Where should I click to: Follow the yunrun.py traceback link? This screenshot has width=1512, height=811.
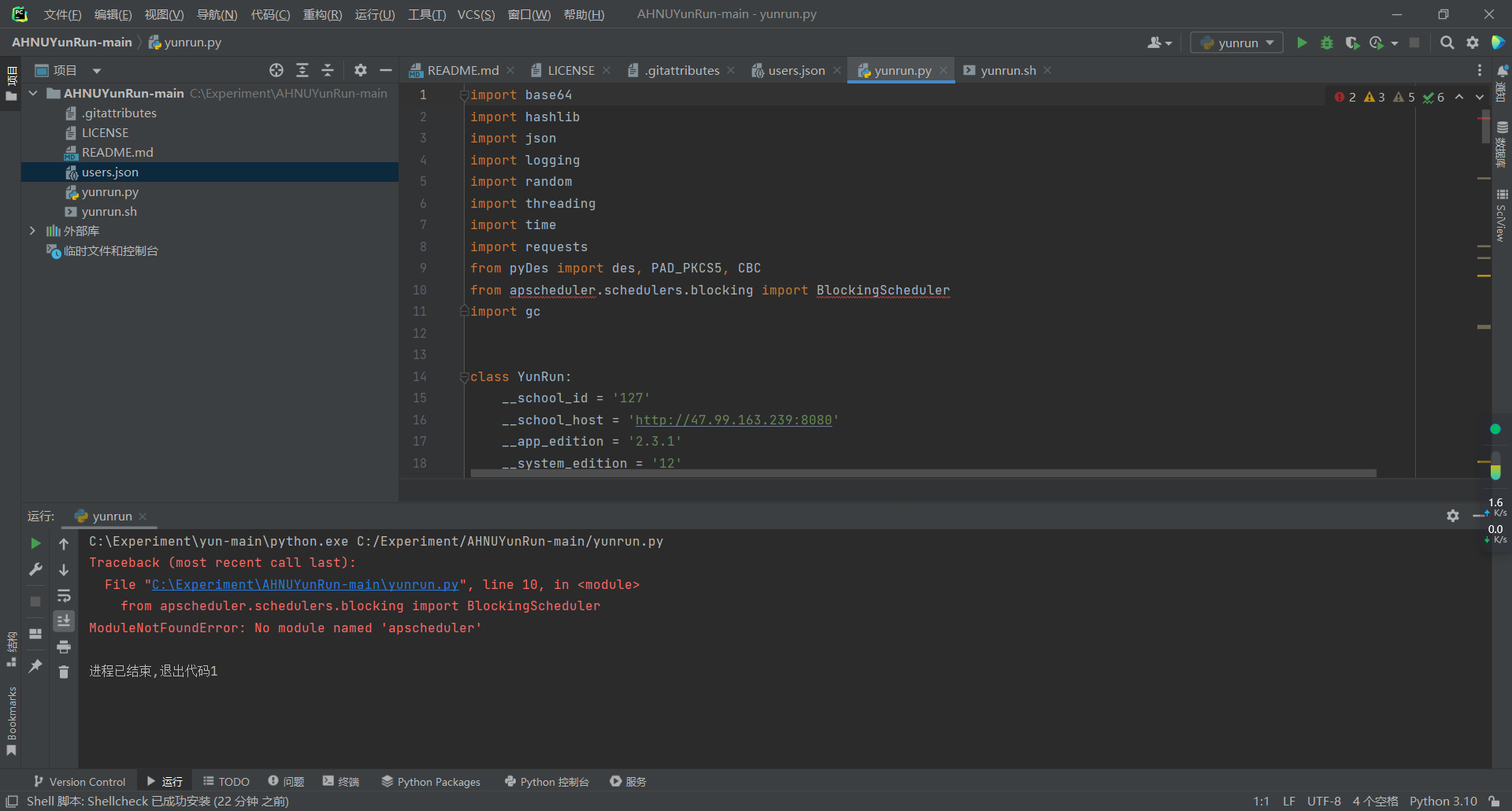(304, 584)
